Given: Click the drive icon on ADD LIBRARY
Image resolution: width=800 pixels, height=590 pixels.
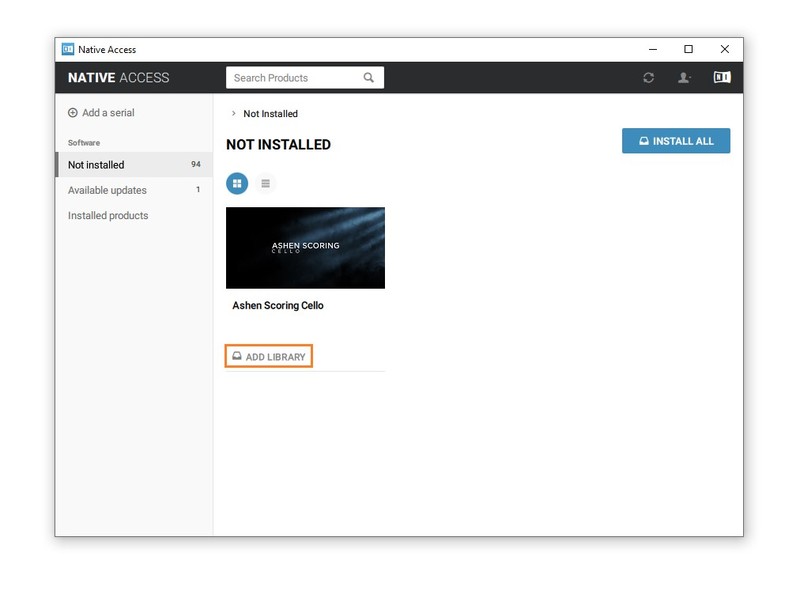Looking at the screenshot, I should (237, 356).
